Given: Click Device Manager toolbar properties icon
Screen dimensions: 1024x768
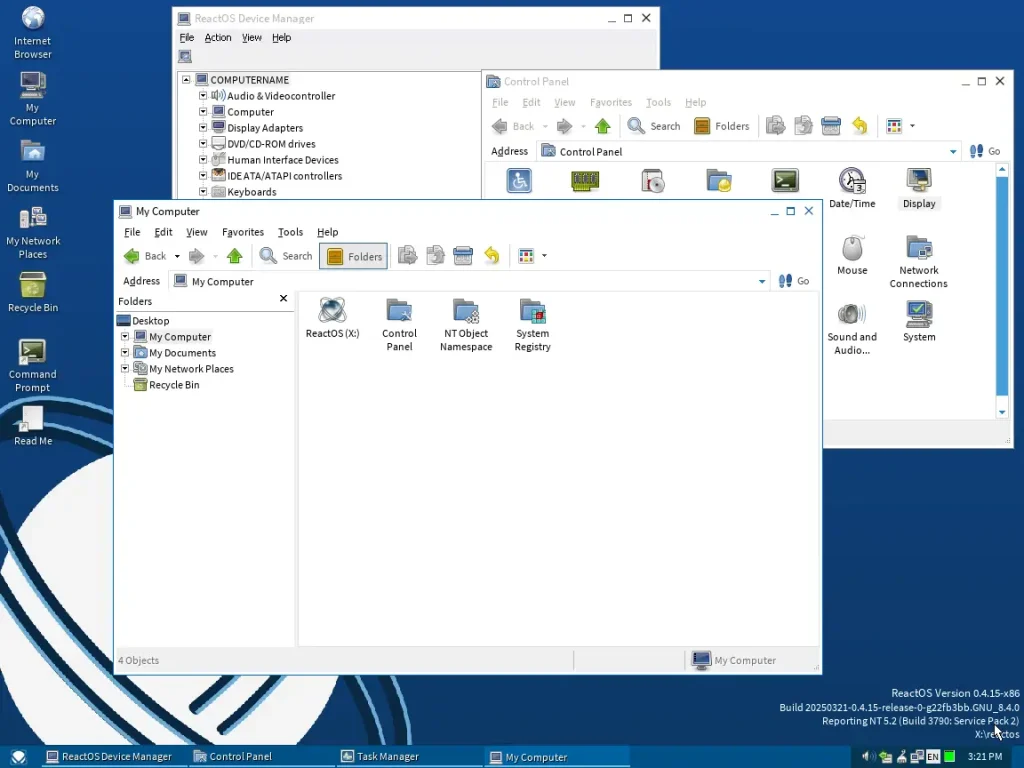Looking at the screenshot, I should click(185, 57).
